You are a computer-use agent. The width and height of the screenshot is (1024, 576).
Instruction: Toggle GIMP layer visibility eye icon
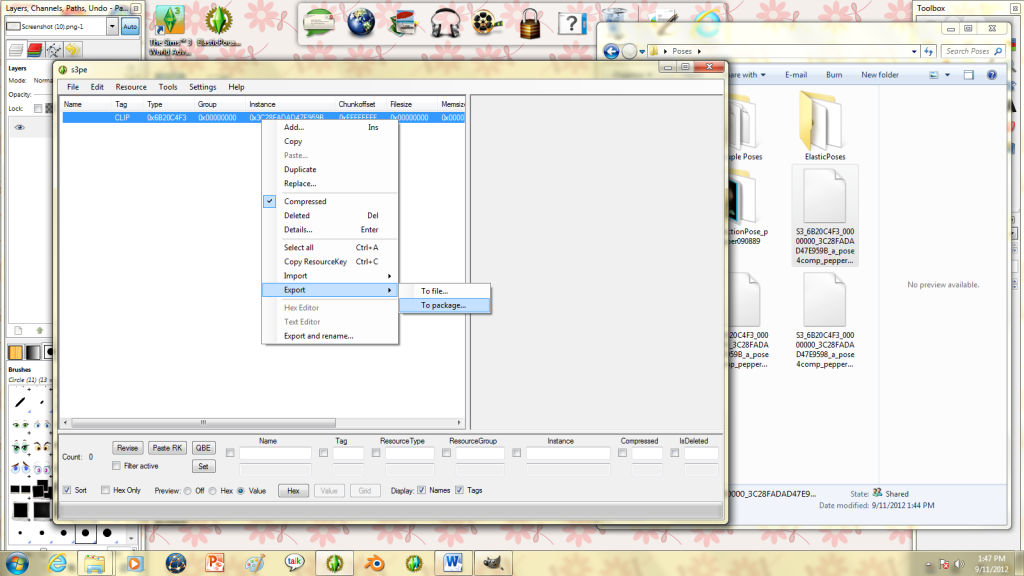tap(20, 127)
